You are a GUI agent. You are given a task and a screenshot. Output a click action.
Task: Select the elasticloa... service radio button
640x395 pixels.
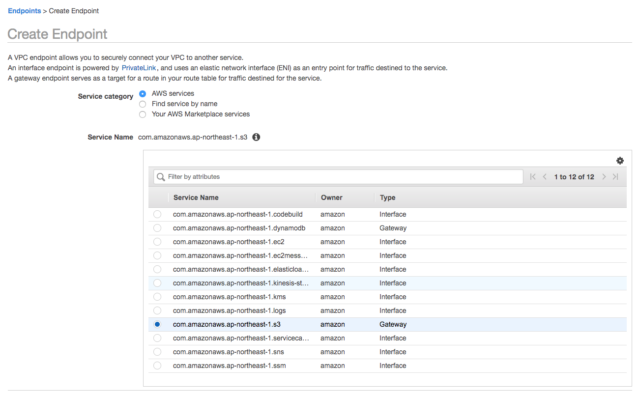pos(157,269)
